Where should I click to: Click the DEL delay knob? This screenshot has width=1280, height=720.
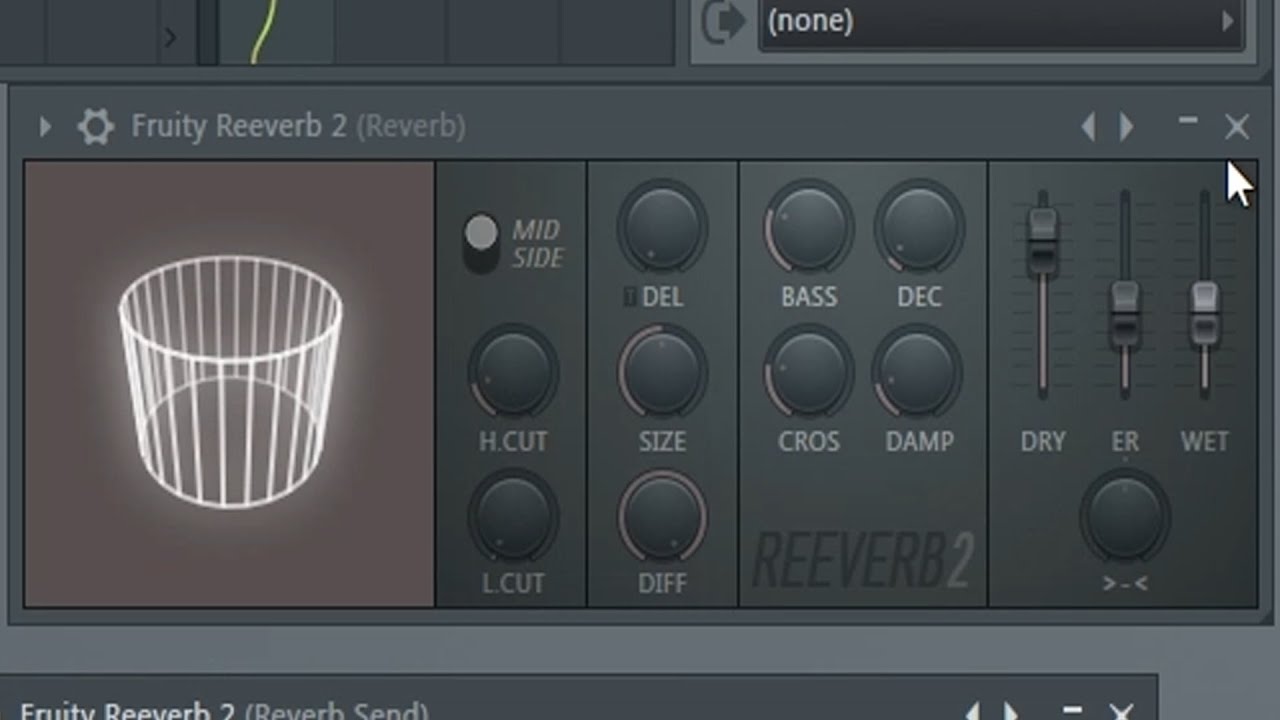662,226
